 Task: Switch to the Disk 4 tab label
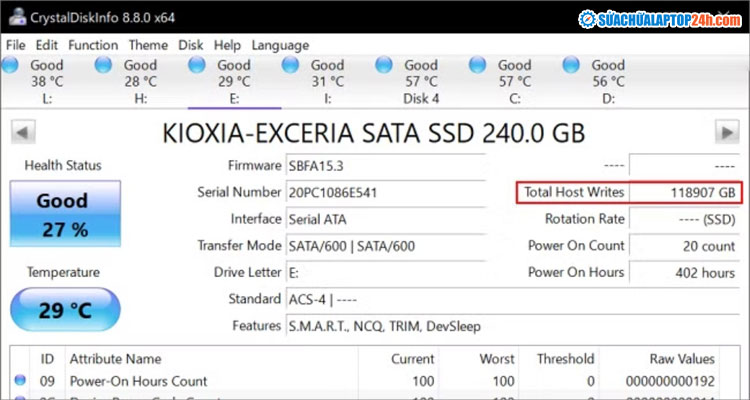[421, 99]
